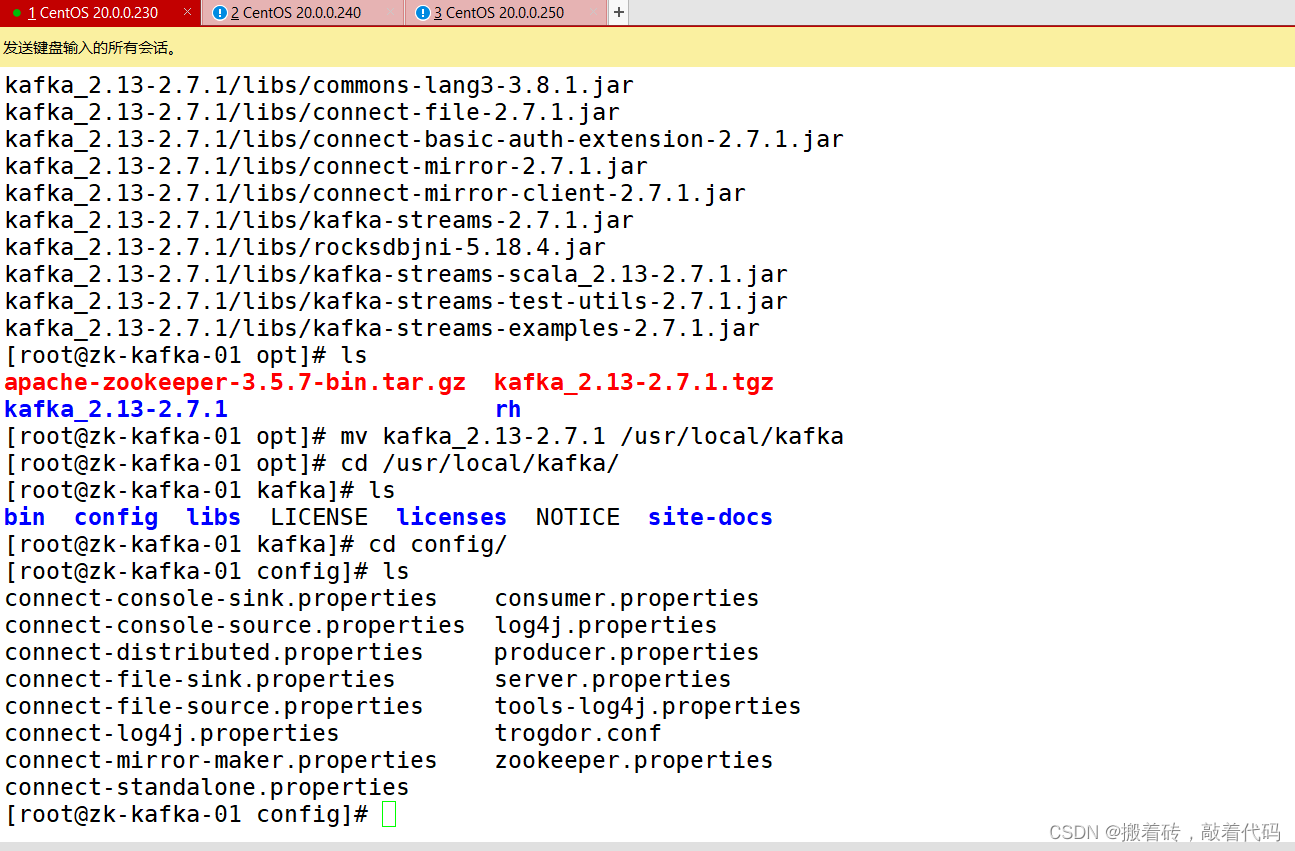This screenshot has height=851, width=1295.
Task: Click consumer.properties file name
Action: pos(627,599)
